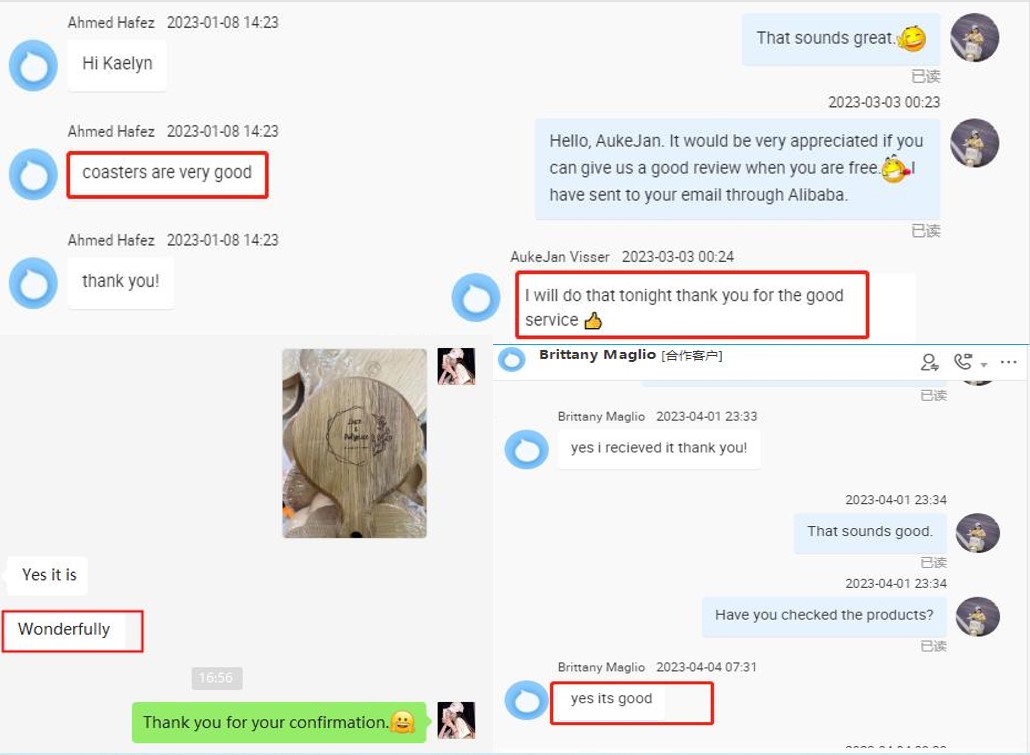Click the Brittany Maglio name in header
Image resolution: width=1030 pixels, height=755 pixels.
[x=597, y=355]
